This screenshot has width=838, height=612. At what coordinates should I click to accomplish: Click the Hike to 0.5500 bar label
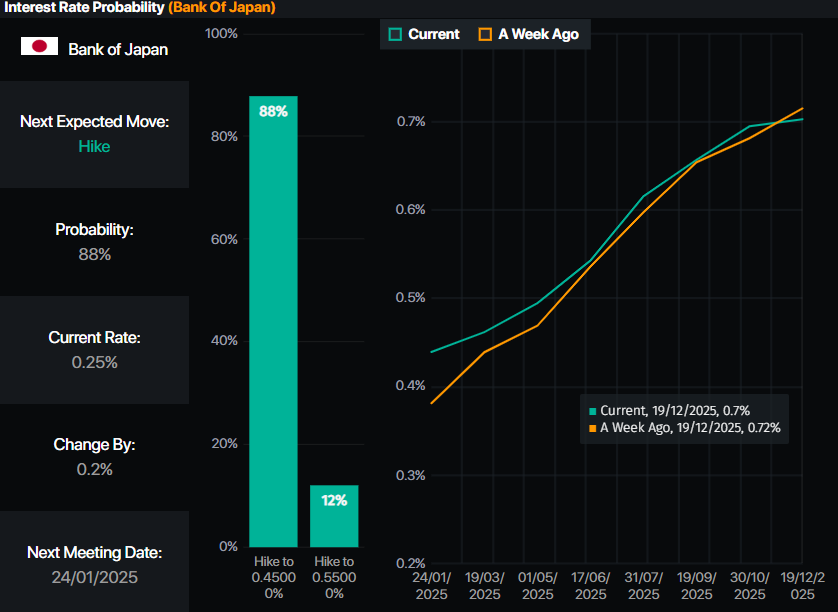click(334, 577)
